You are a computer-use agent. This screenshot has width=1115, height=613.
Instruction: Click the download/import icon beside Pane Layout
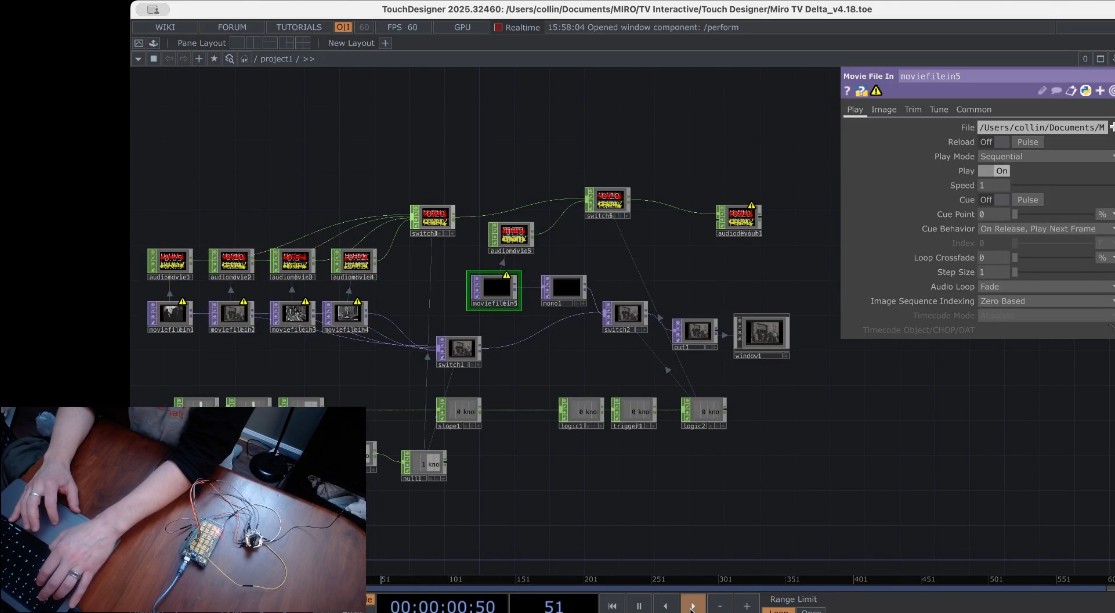pos(153,43)
